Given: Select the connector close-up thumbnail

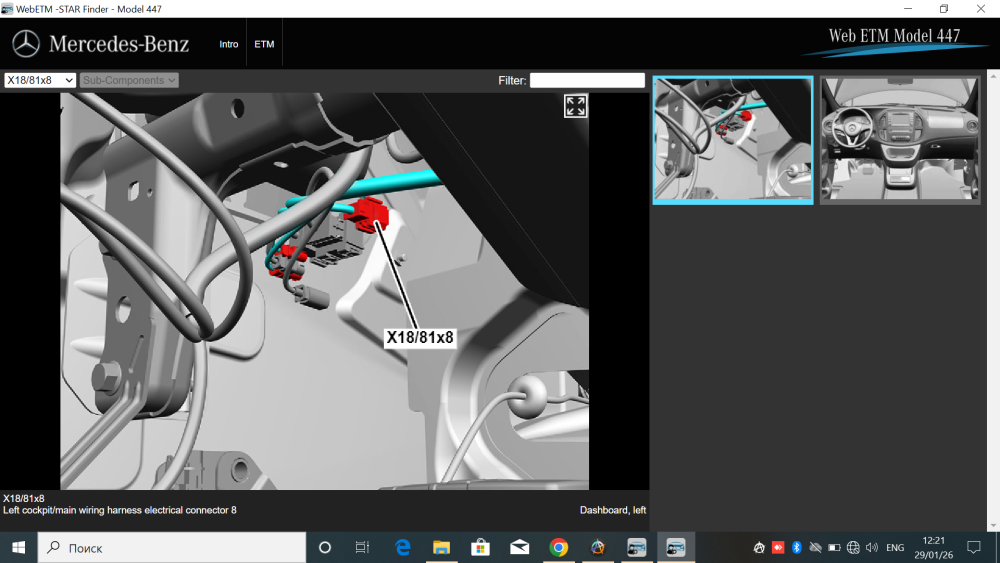Looking at the screenshot, I should tap(733, 140).
